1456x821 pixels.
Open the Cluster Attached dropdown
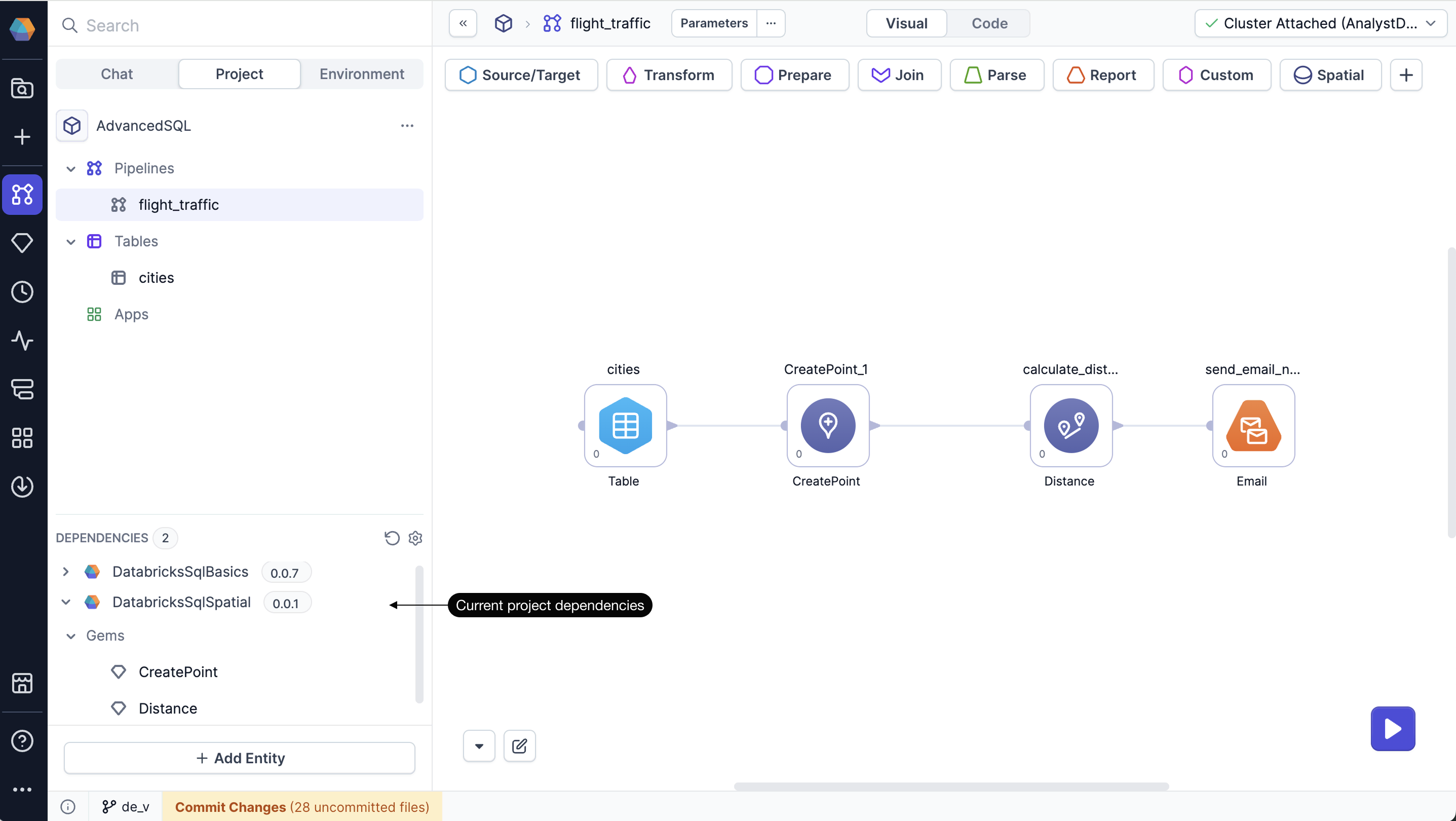coord(1320,23)
